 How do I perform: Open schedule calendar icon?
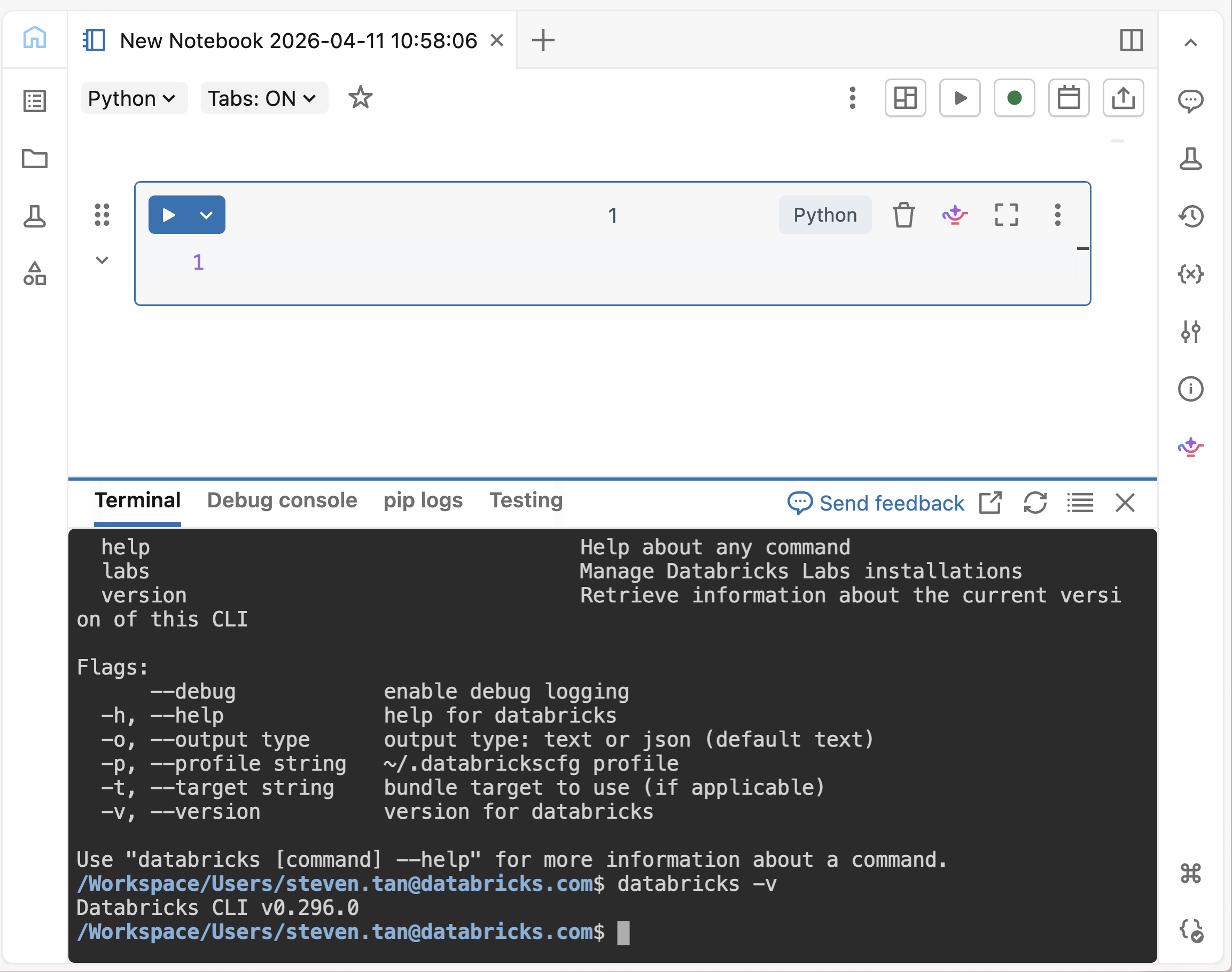[x=1069, y=98]
